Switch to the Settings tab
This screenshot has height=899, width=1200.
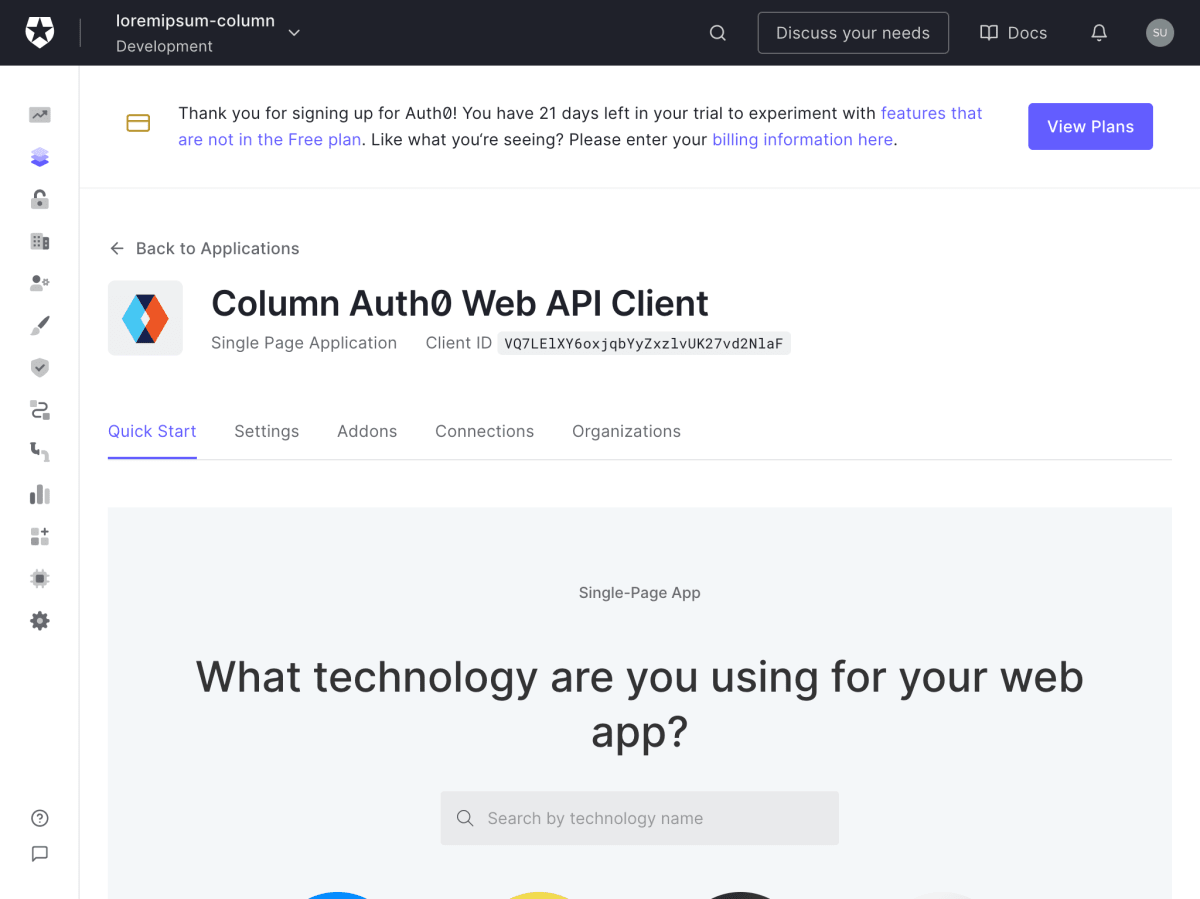[266, 431]
